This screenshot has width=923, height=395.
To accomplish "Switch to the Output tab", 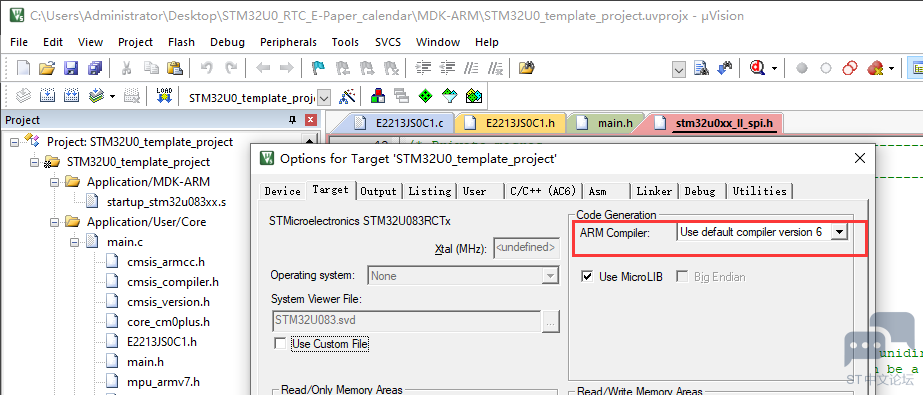I will coord(379,191).
